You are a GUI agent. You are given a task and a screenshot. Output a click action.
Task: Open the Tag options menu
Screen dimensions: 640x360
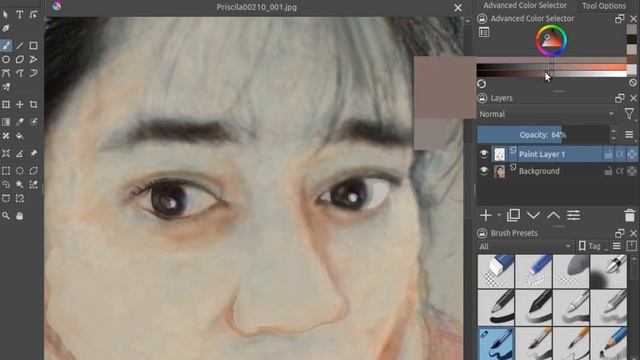593,246
